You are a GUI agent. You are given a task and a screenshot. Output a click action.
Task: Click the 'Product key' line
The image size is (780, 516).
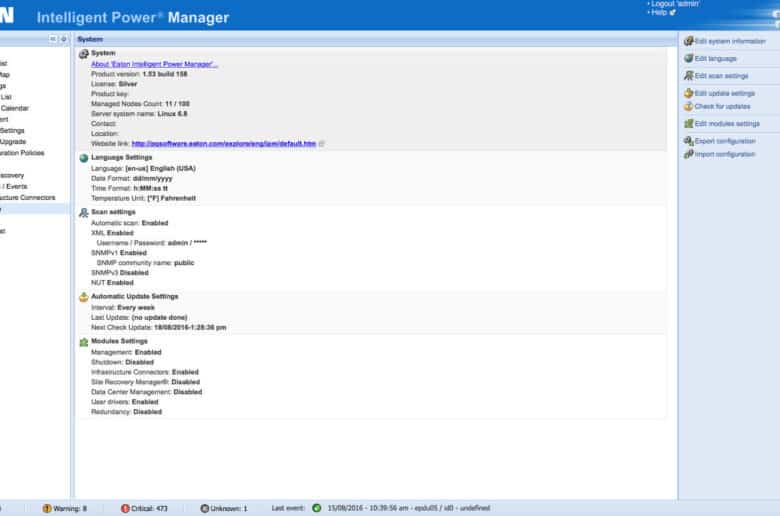[x=109, y=94]
